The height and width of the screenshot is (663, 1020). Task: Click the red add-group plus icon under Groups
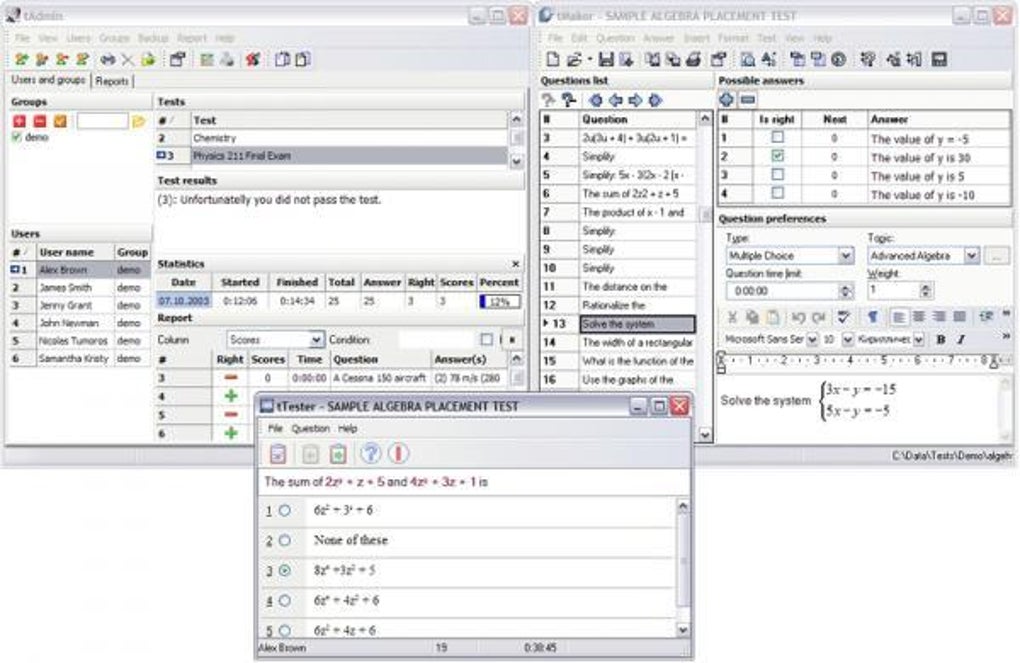pyautogui.click(x=20, y=121)
